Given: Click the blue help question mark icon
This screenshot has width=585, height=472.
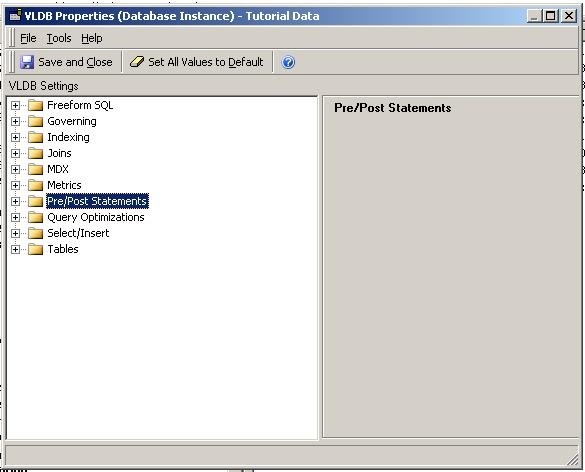Looking at the screenshot, I should tap(288, 62).
